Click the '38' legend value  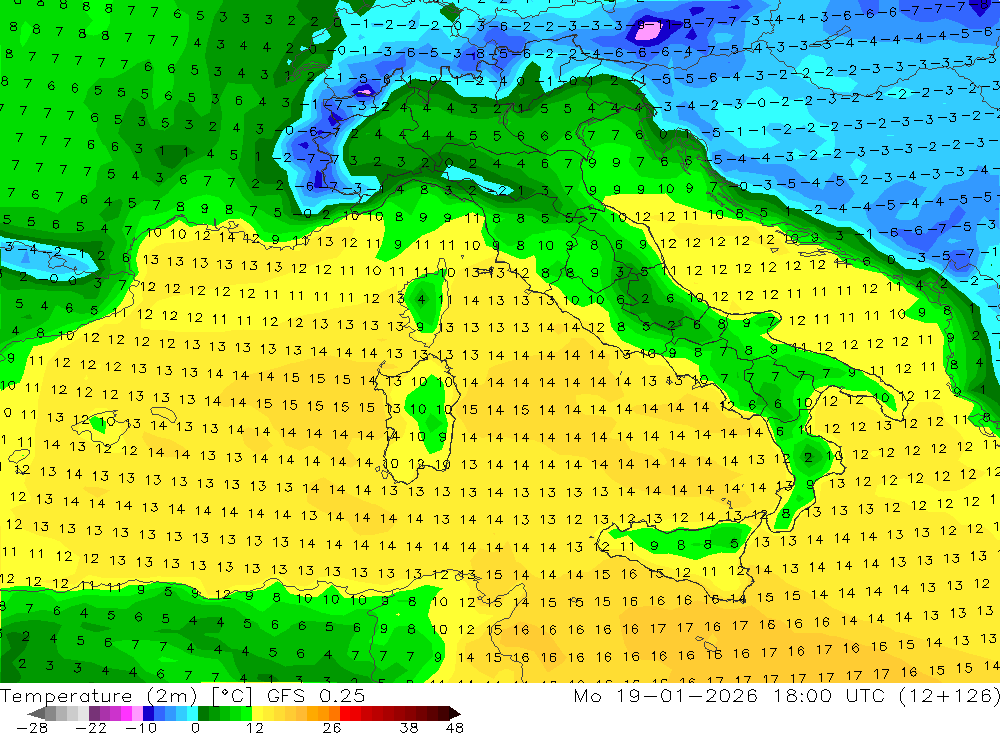409,727
